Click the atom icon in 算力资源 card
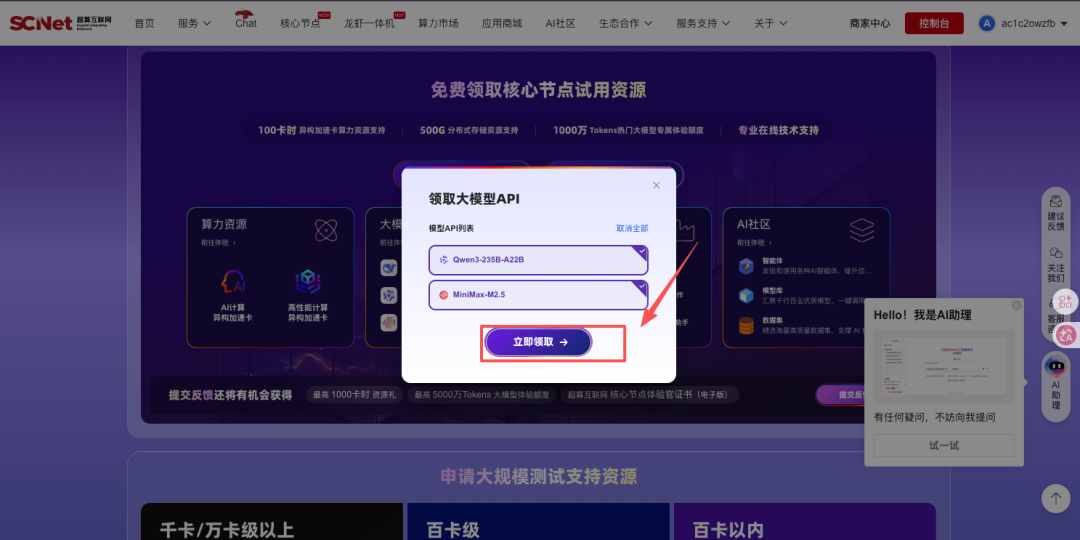Screen dimensions: 1080x540 (326, 230)
